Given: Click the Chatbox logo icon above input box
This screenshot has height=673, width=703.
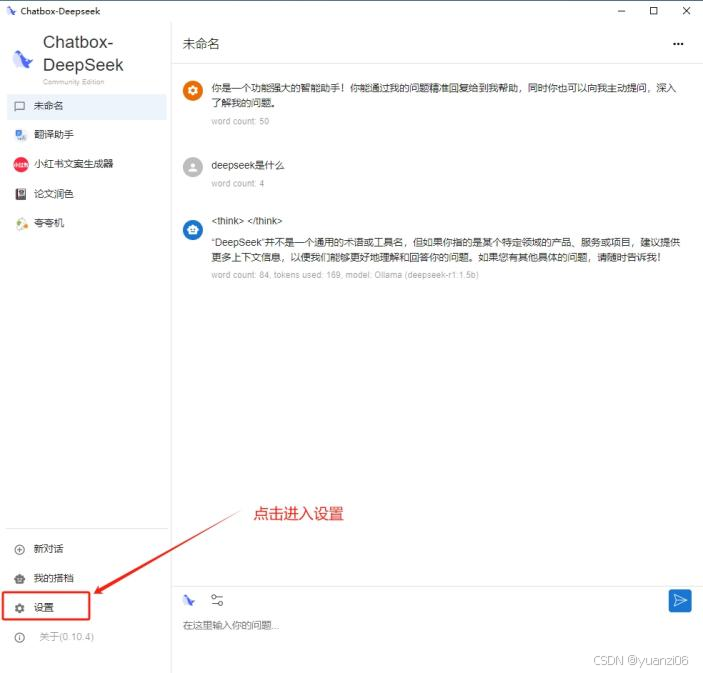Looking at the screenshot, I should (189, 600).
